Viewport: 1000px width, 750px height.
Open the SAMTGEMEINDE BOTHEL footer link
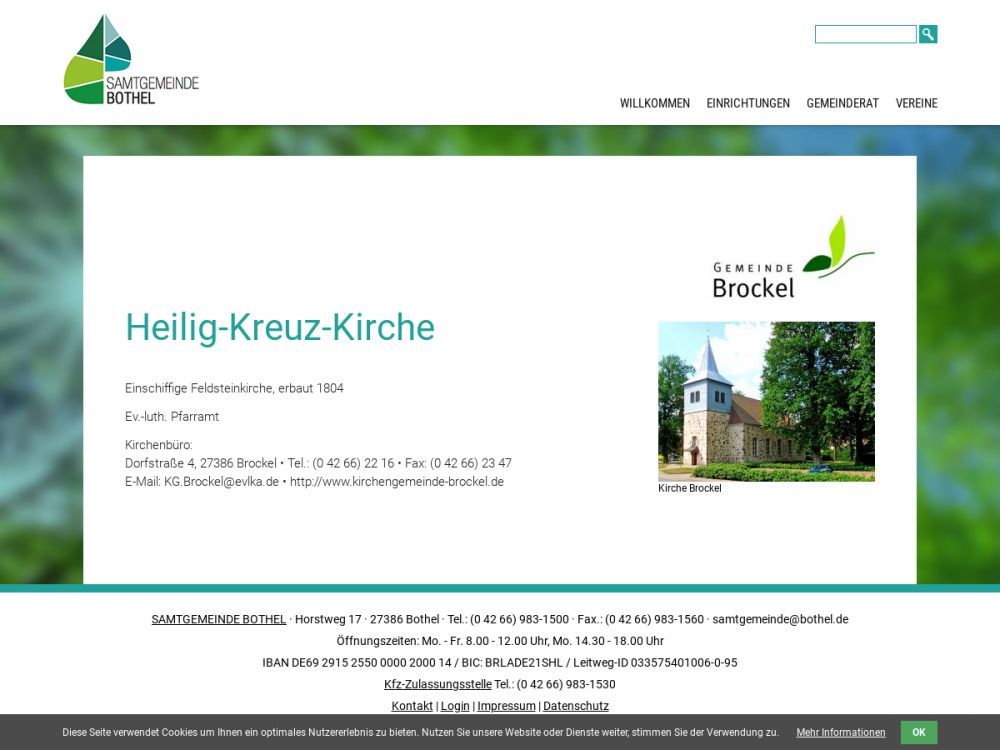point(218,619)
